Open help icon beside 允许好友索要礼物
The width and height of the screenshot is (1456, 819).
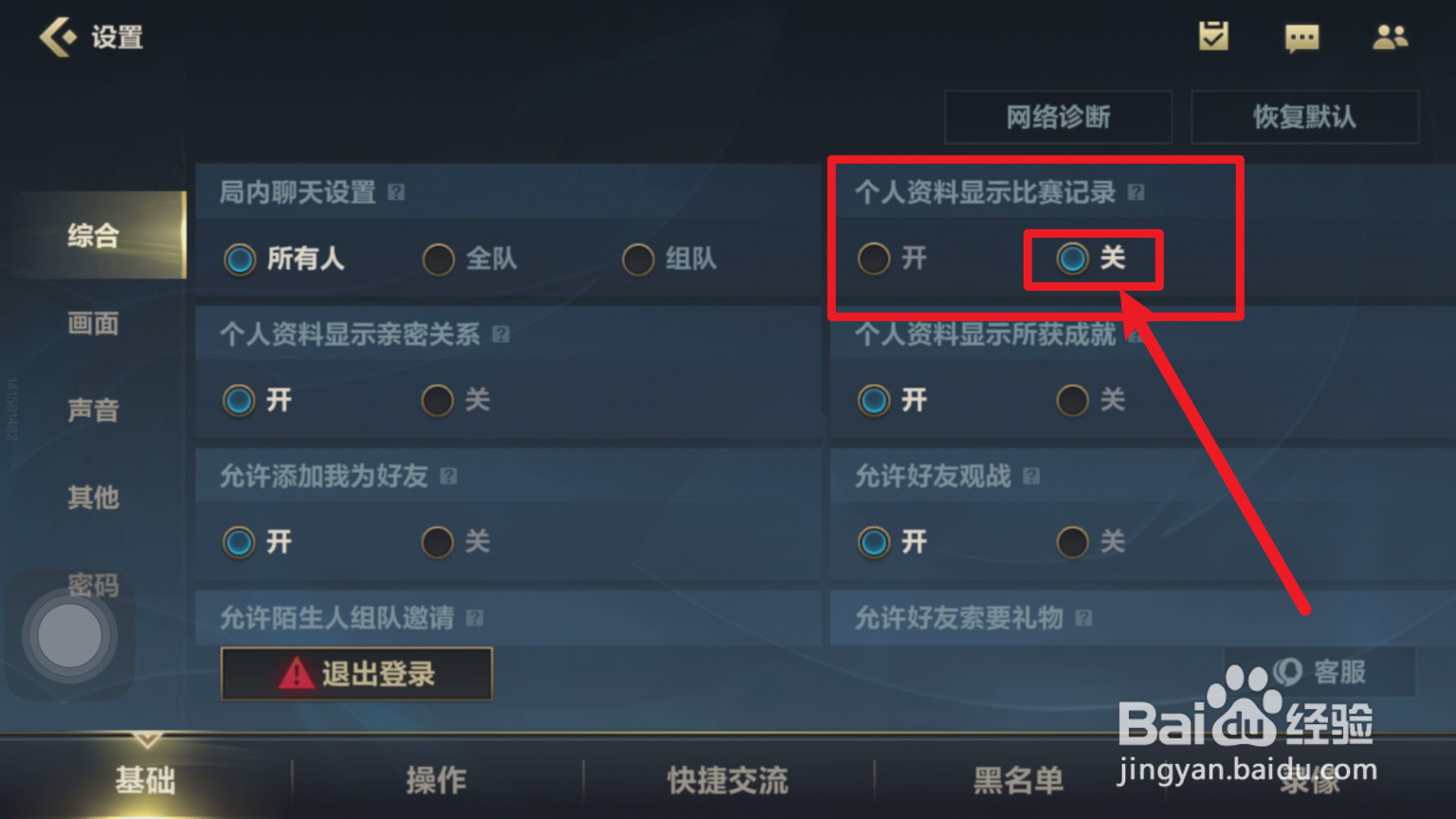tap(1083, 618)
